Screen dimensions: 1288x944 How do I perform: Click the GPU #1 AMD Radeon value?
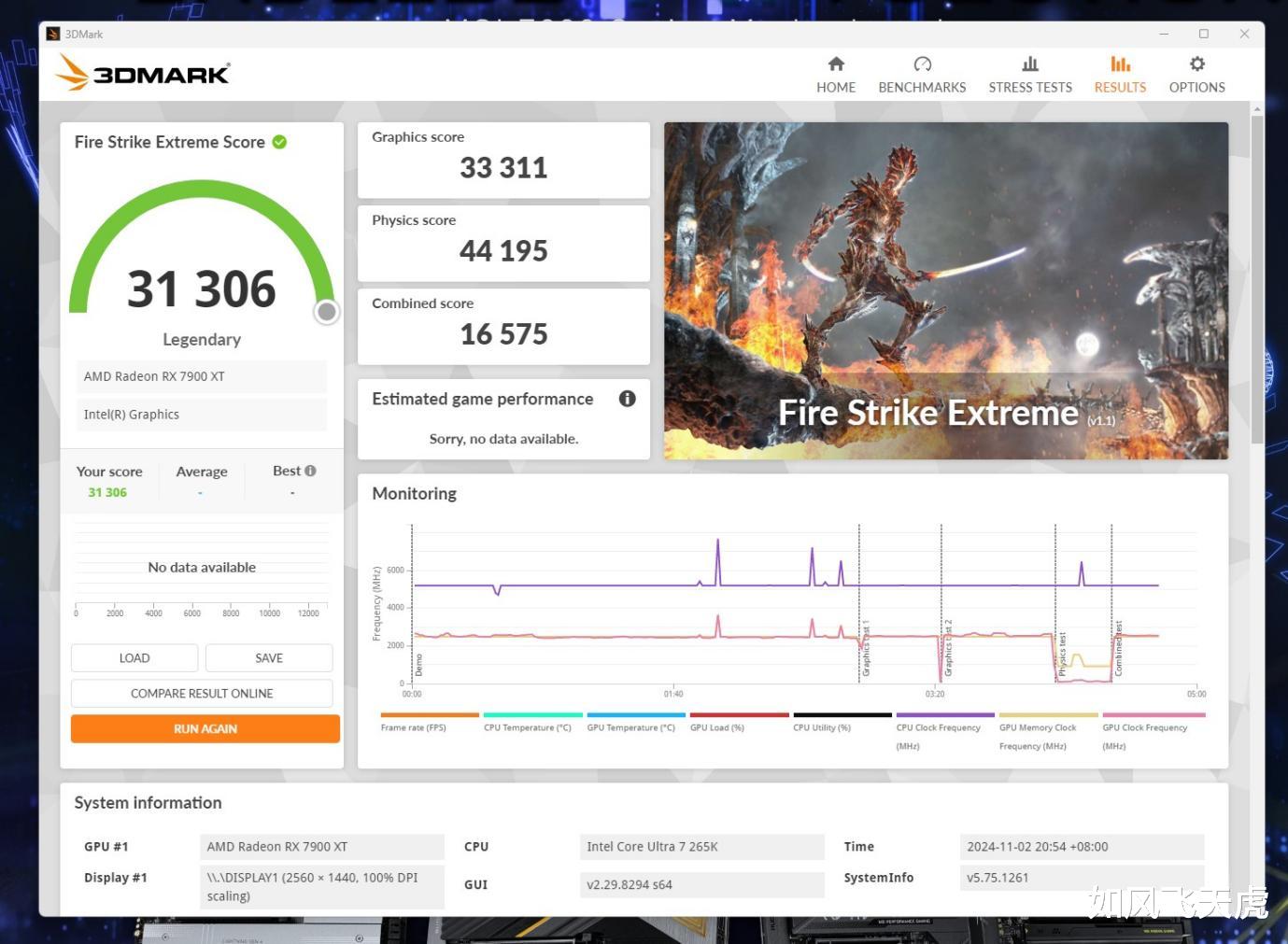(322, 847)
